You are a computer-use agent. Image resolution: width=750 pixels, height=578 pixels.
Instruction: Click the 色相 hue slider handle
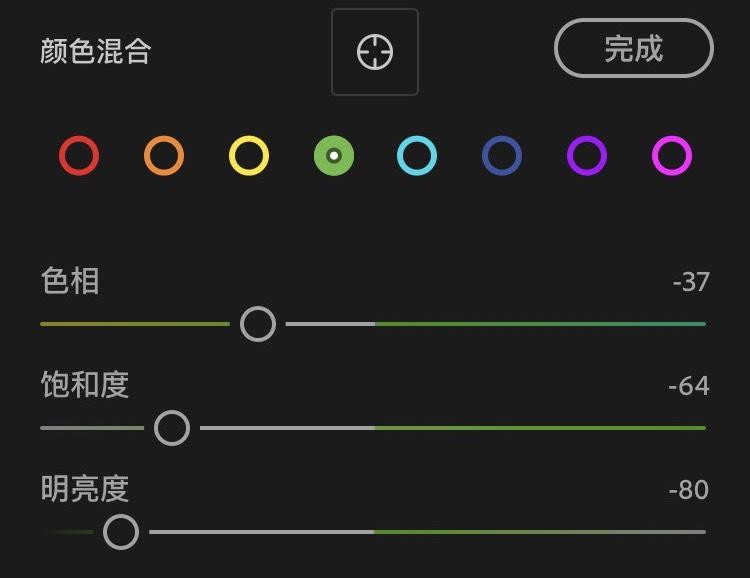tap(258, 324)
